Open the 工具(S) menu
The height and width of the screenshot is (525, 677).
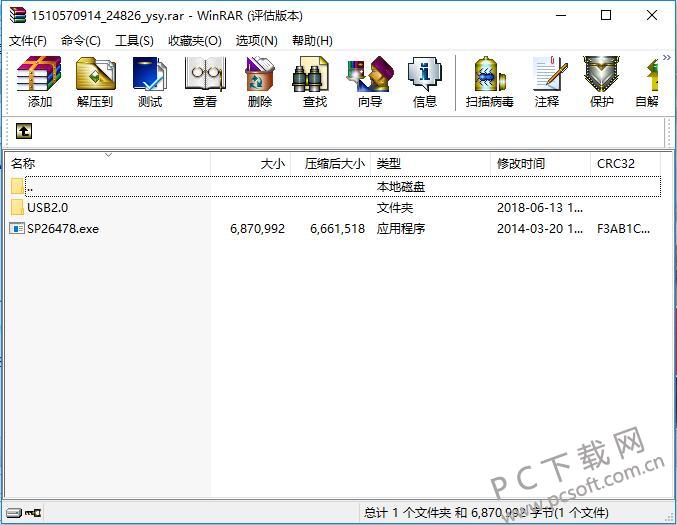(x=134, y=41)
